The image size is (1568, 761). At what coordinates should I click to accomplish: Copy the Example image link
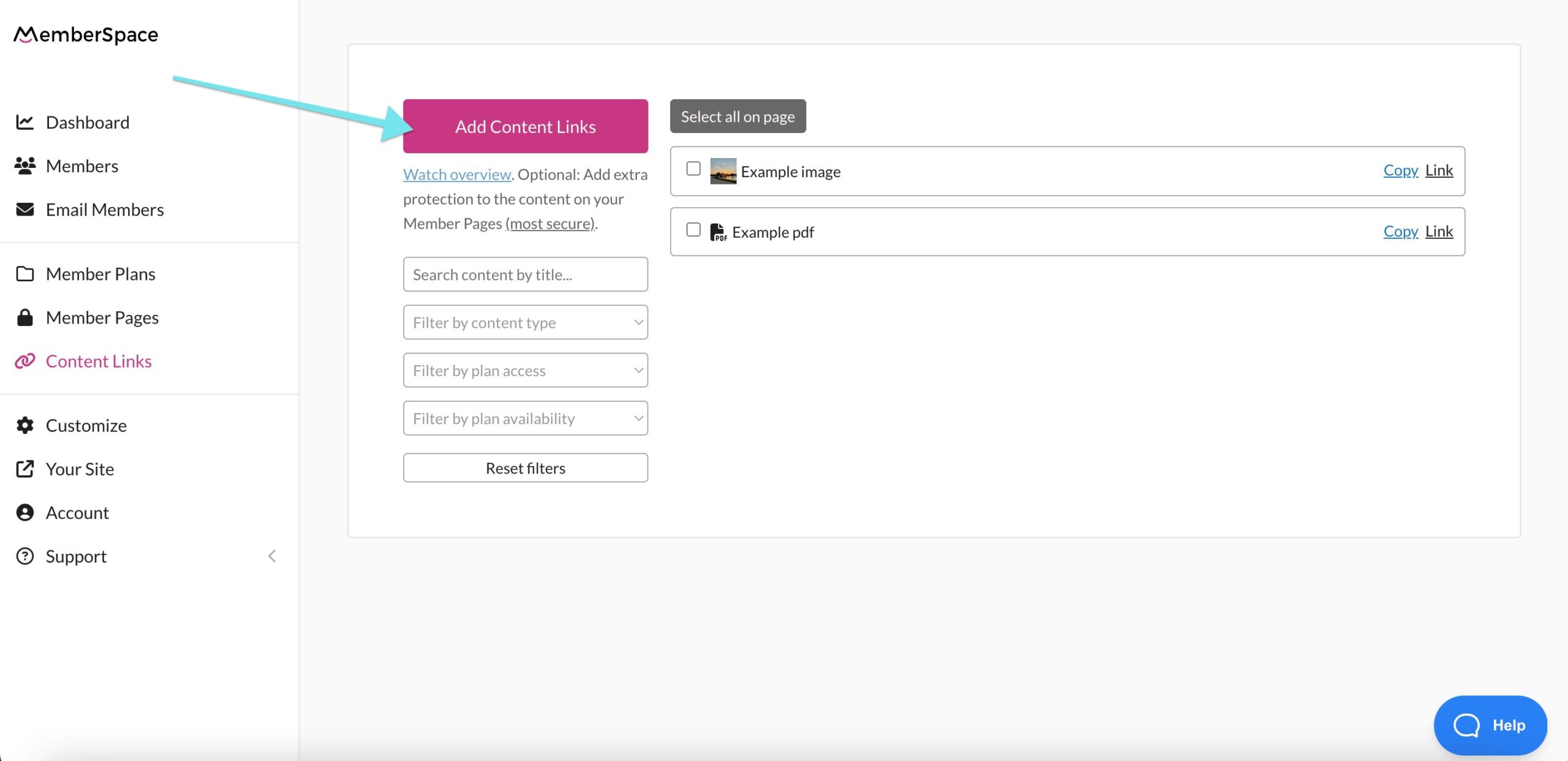(1401, 170)
